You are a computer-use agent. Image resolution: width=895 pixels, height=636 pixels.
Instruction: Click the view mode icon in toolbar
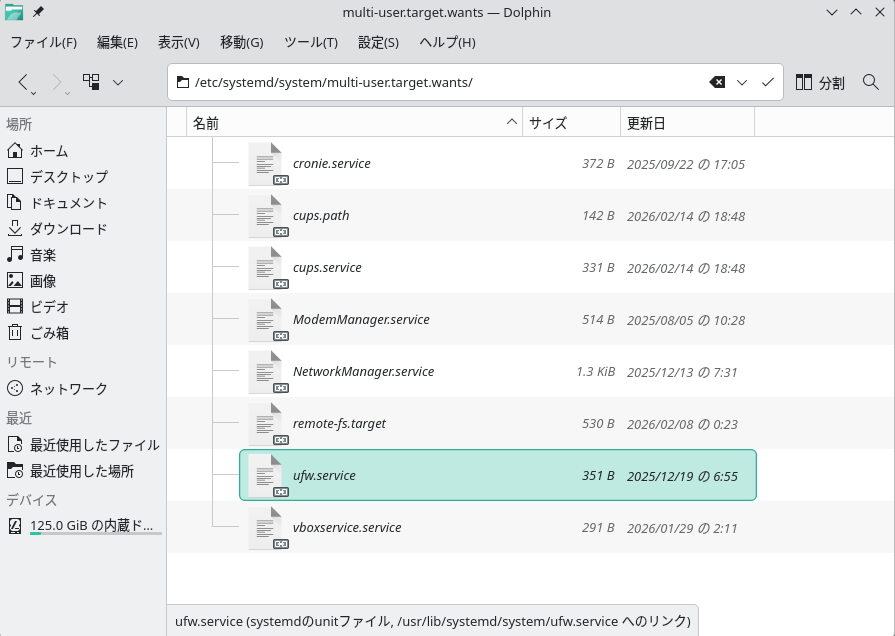[91, 82]
